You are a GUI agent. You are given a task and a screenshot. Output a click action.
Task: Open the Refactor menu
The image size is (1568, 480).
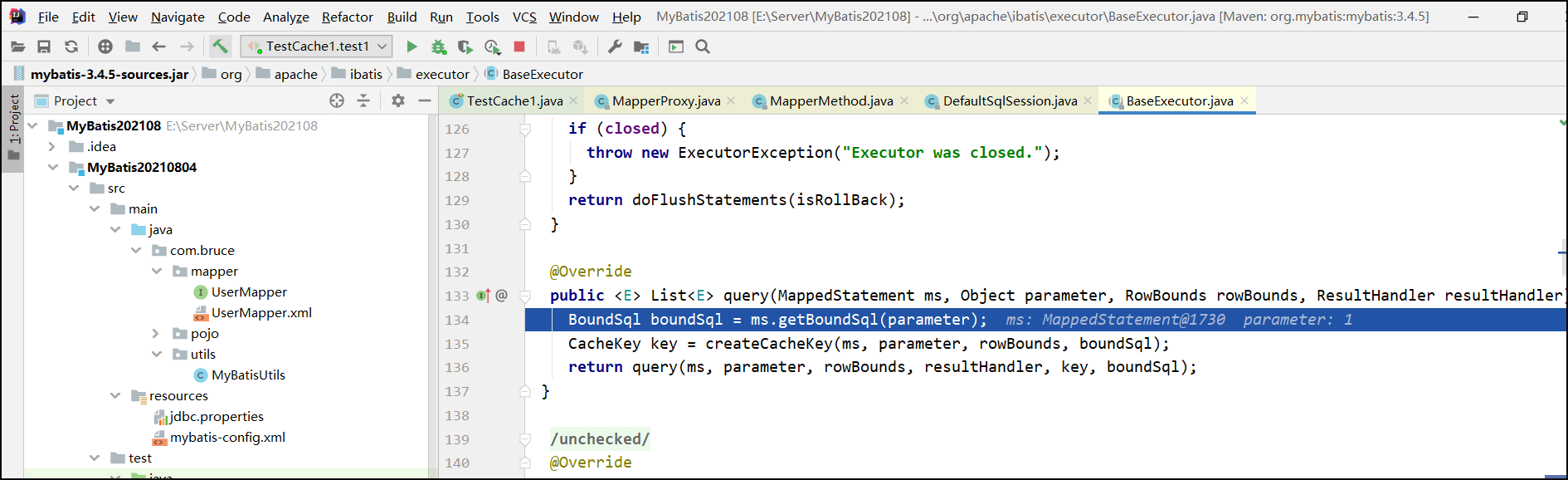(x=347, y=17)
